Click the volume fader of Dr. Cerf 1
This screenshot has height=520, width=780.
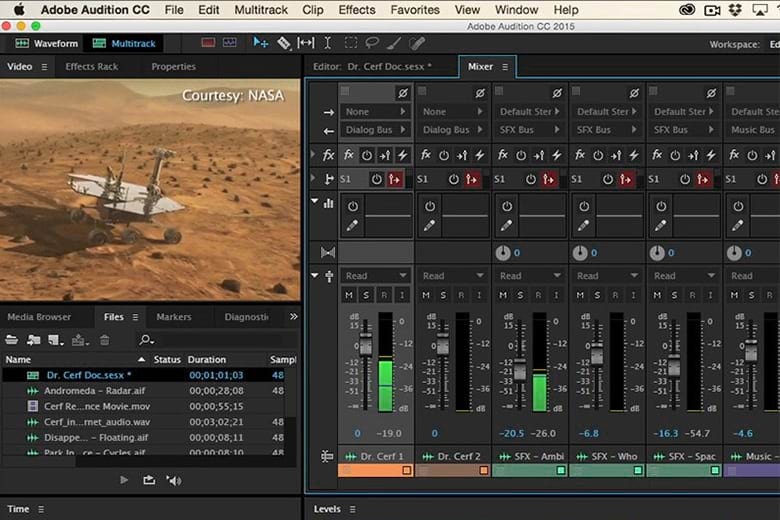pyautogui.click(x=366, y=345)
